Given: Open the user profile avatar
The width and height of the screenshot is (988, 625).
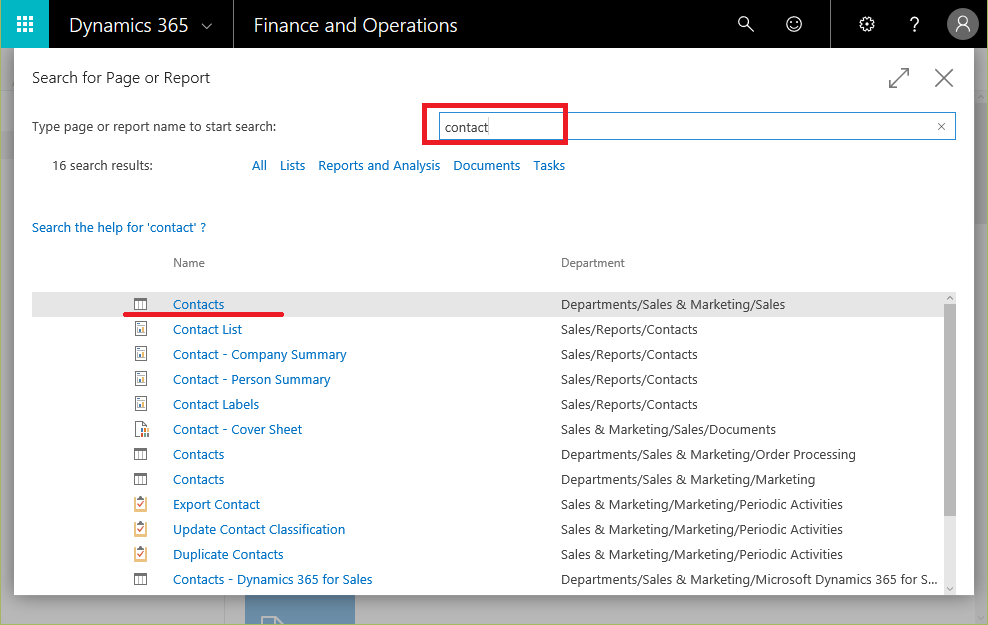Looking at the screenshot, I should [x=962, y=25].
